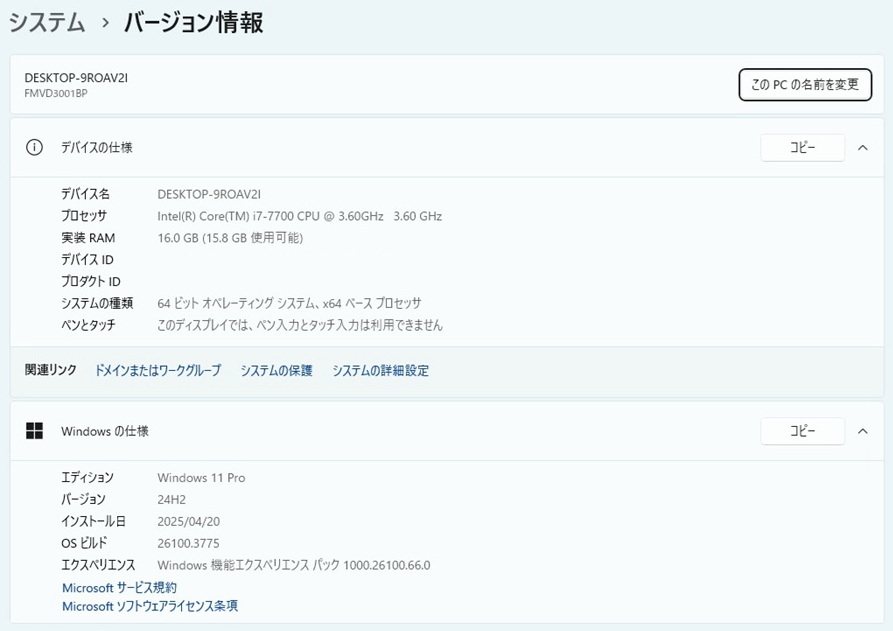Select the デバイス名 value DESKTOP-9ROAV2I
This screenshot has width=893, height=631.
tap(209, 194)
